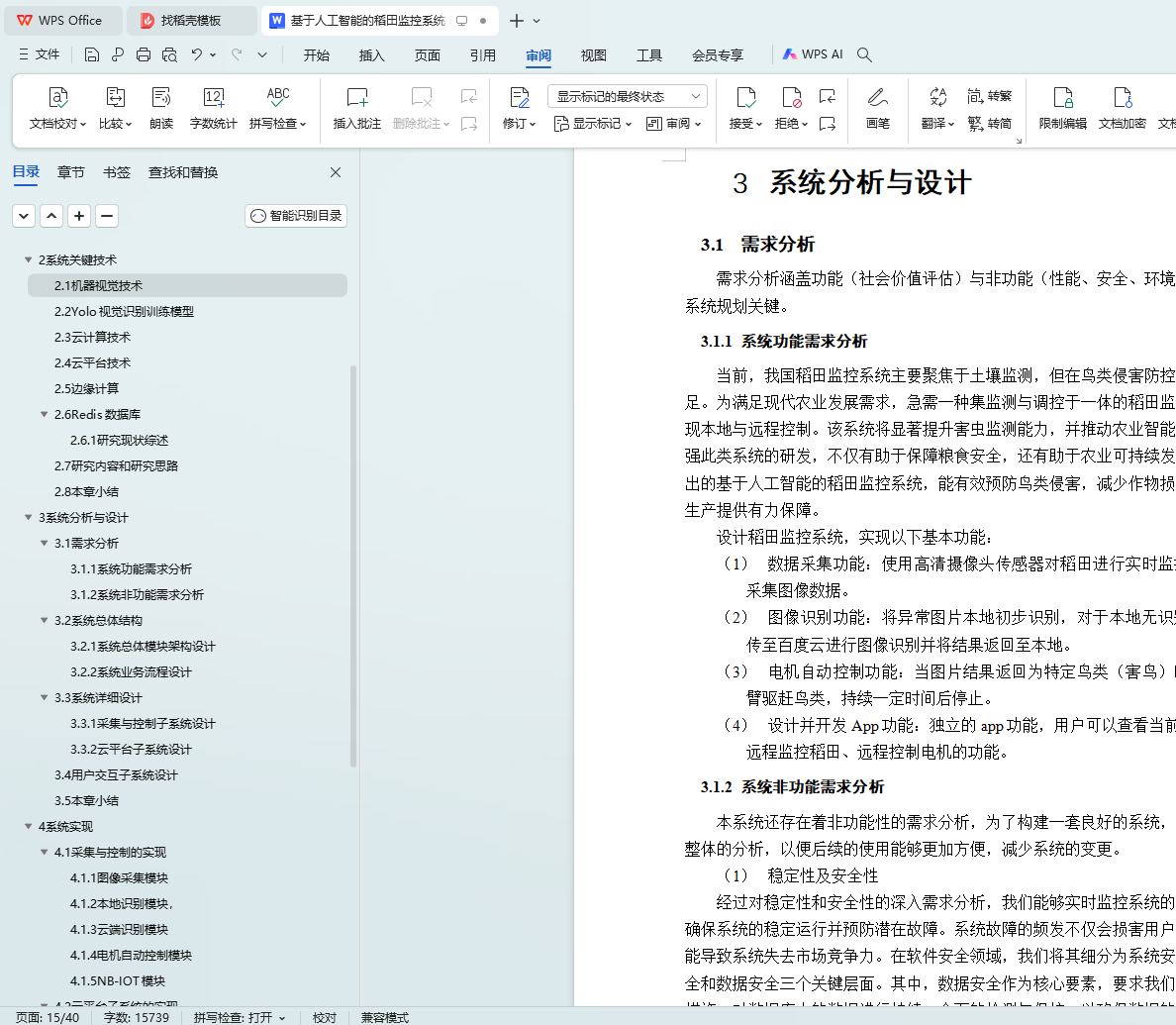Open 字数统计 word count
1176x1025 pixels.
click(213, 108)
